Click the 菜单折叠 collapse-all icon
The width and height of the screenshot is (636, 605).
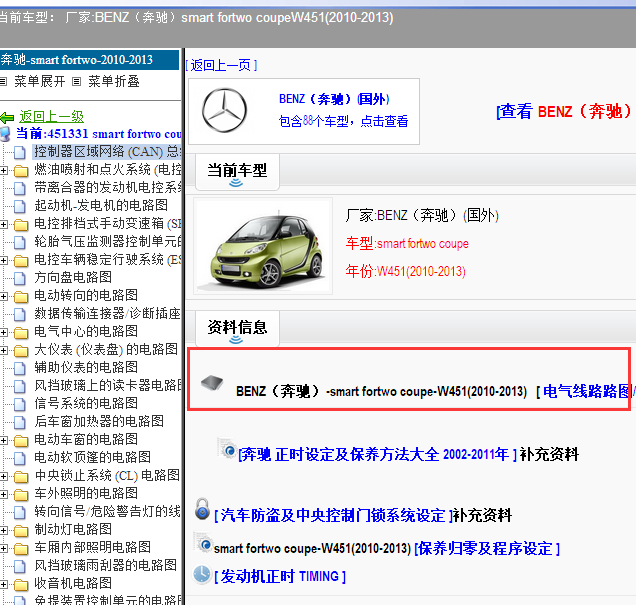click(x=76, y=82)
